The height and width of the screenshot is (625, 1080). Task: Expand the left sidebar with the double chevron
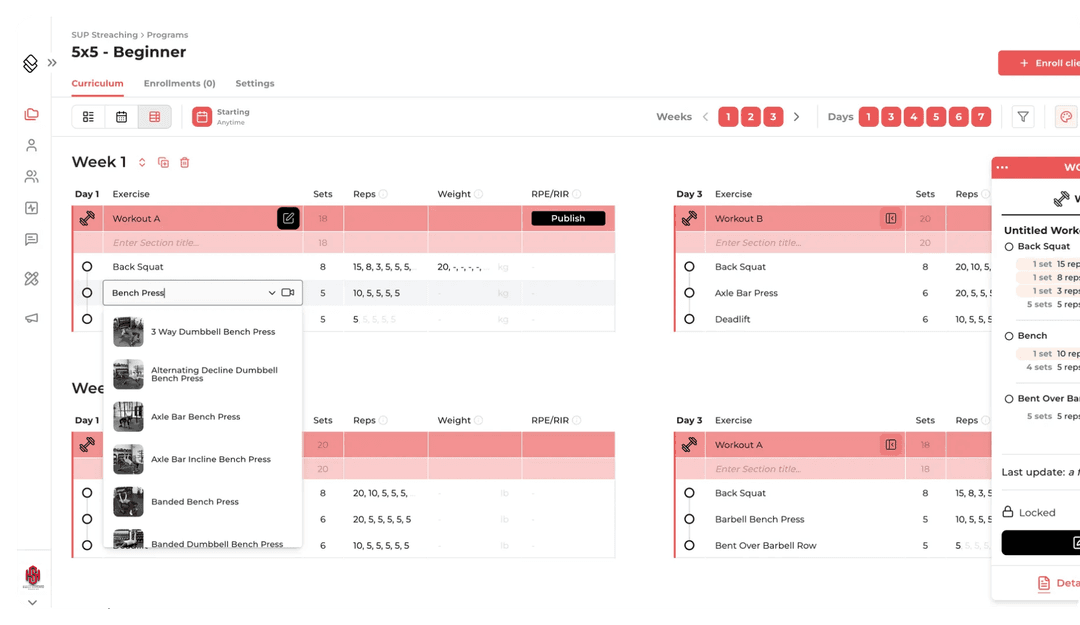(x=53, y=62)
